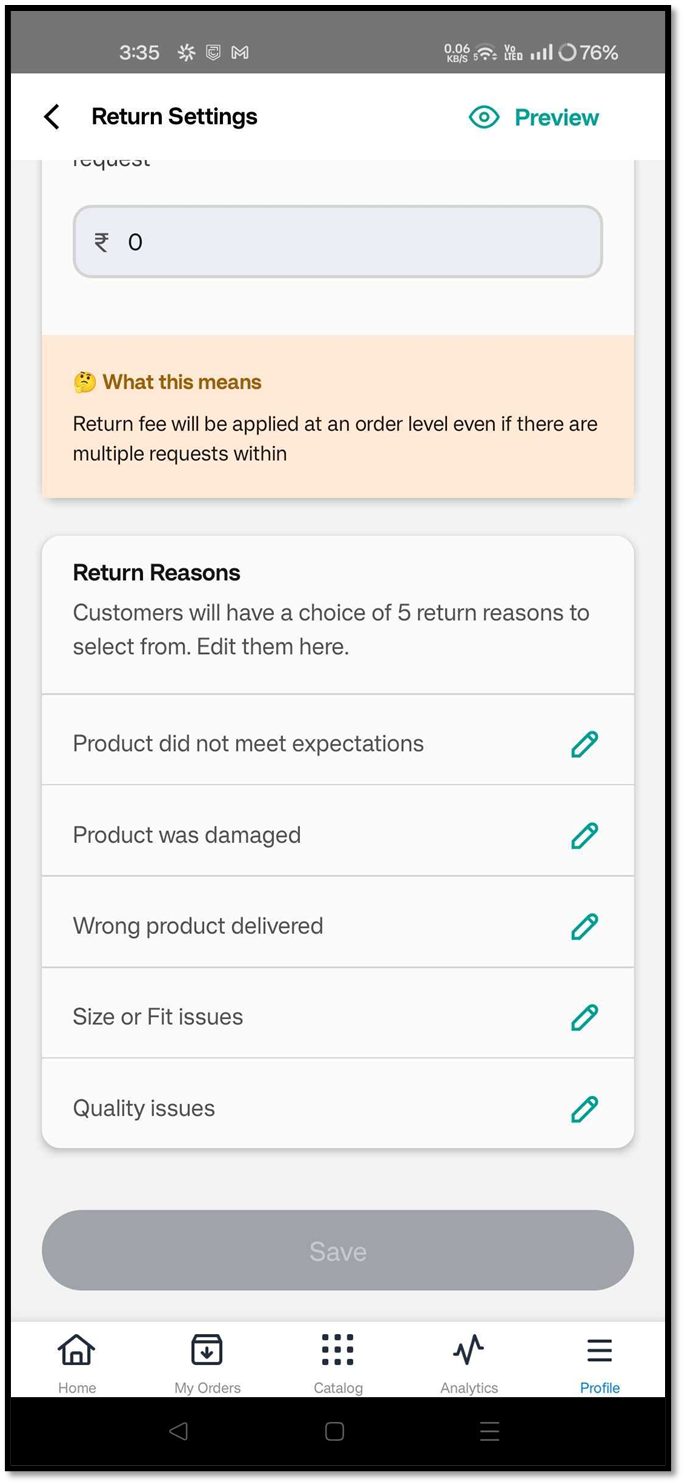Screen dimensions: 684x1484
Task: Edit 'Size or Fit issues' pencil icon
Action: 584,1017
